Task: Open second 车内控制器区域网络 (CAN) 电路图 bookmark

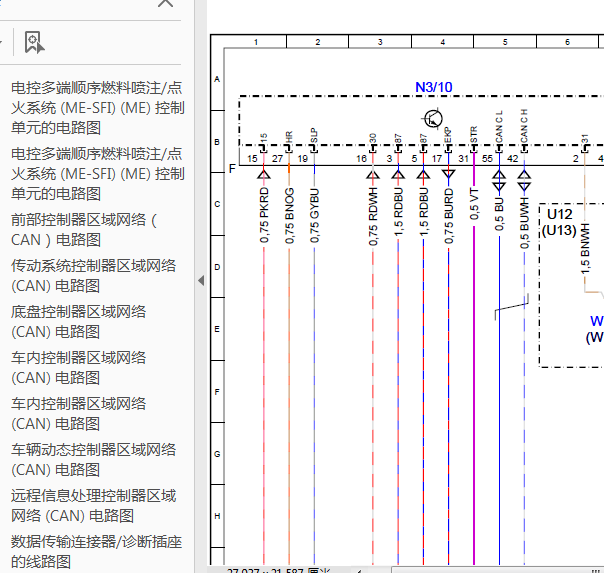Action: [x=78, y=414]
